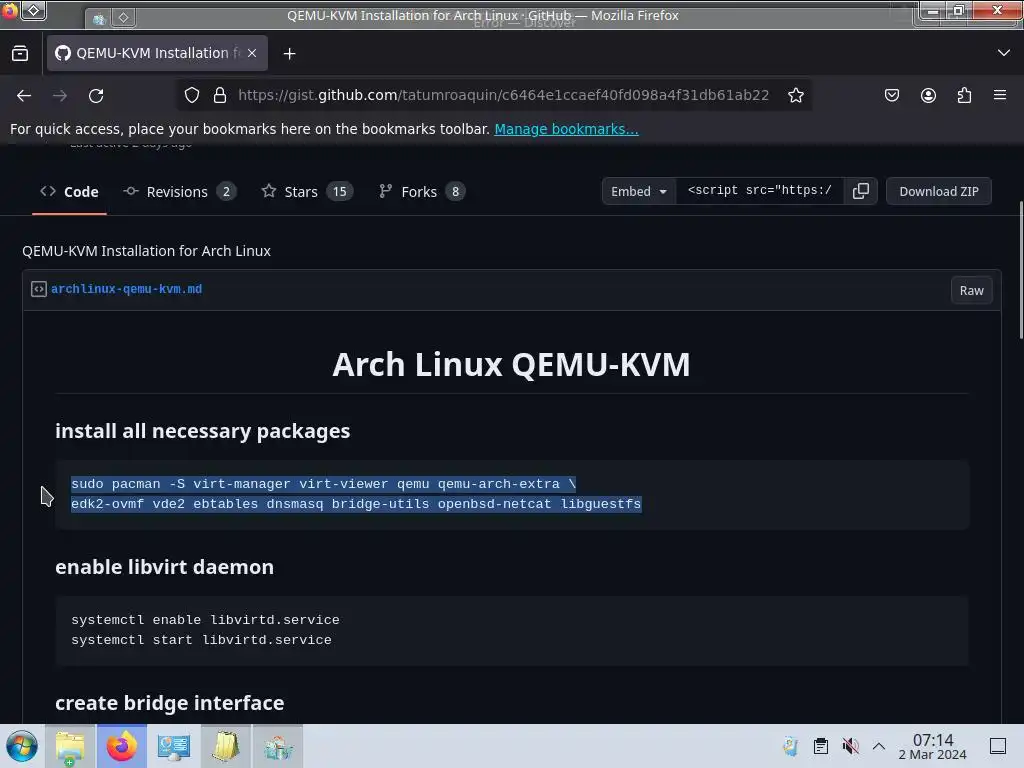This screenshot has height=768, width=1024.
Task: Open Firefox View in the tab bar
Action: click(x=20, y=54)
